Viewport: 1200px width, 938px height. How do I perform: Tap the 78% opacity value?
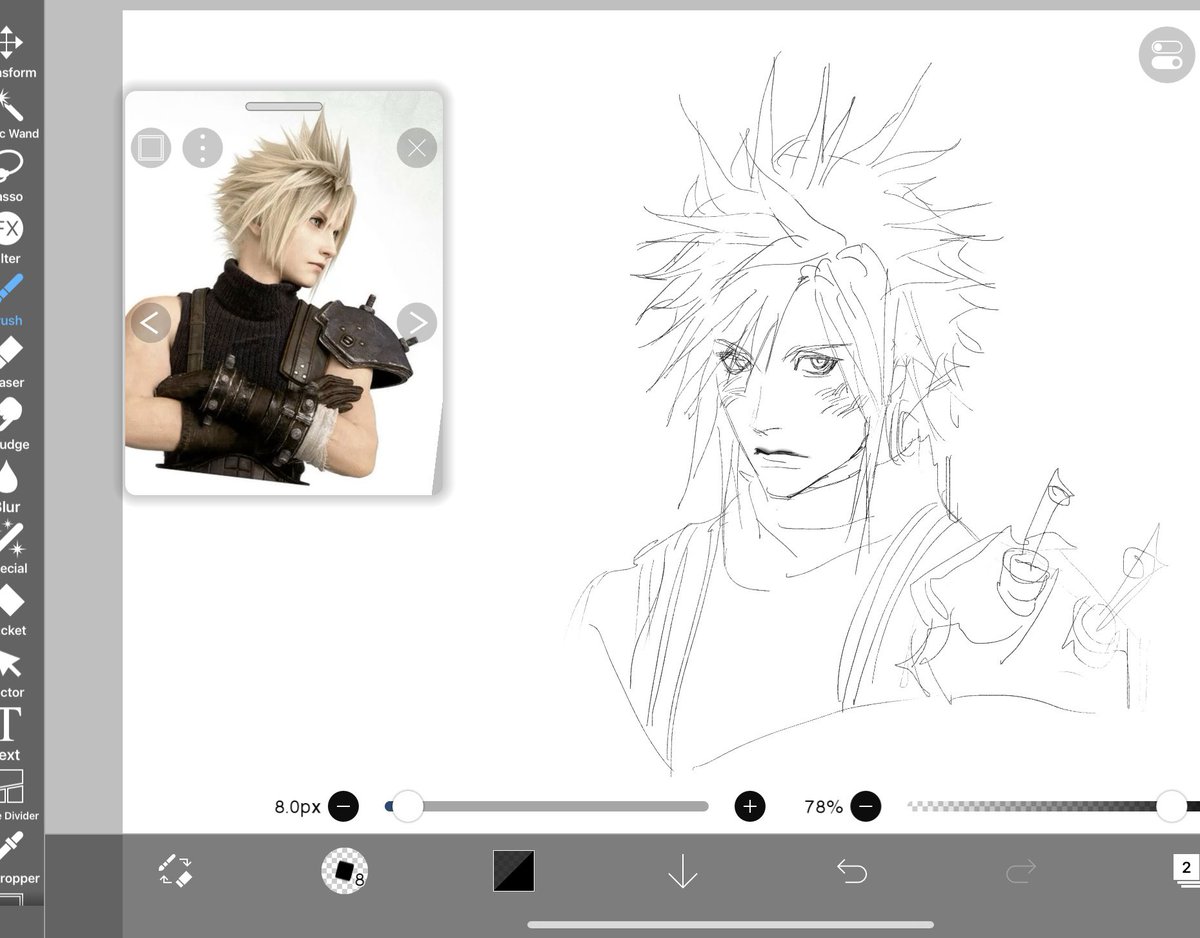[x=824, y=806]
